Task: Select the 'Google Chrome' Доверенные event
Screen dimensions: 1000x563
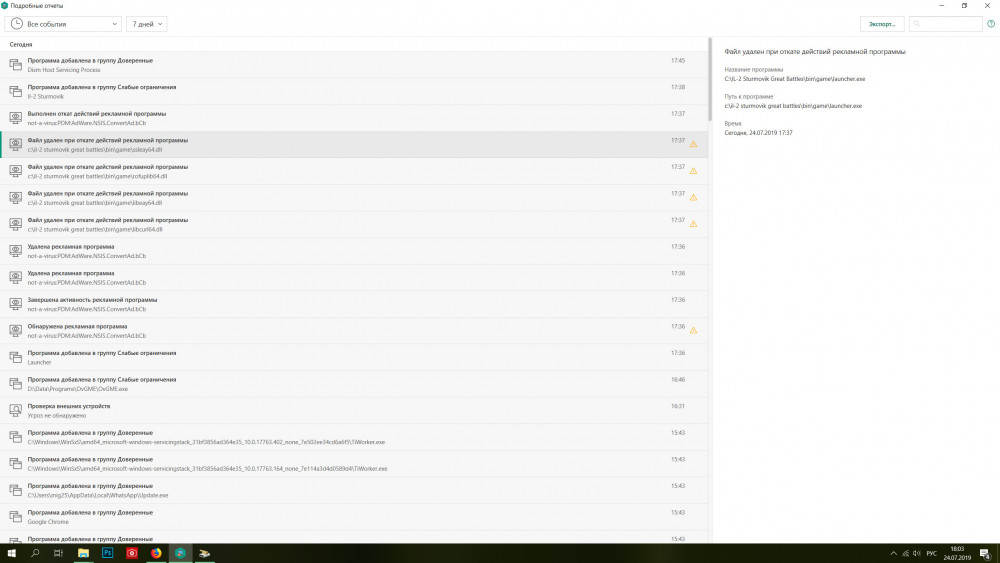Action: 354,517
